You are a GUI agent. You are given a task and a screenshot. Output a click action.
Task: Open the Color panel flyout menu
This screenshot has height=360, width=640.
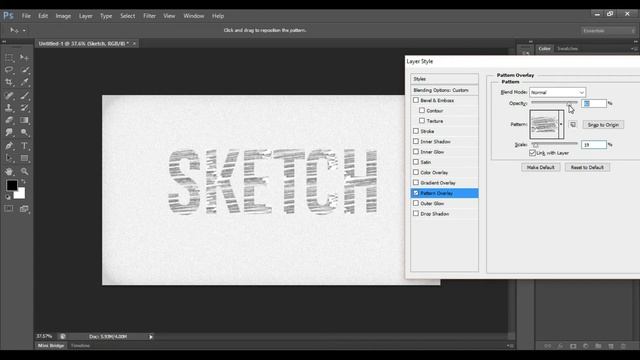634,49
